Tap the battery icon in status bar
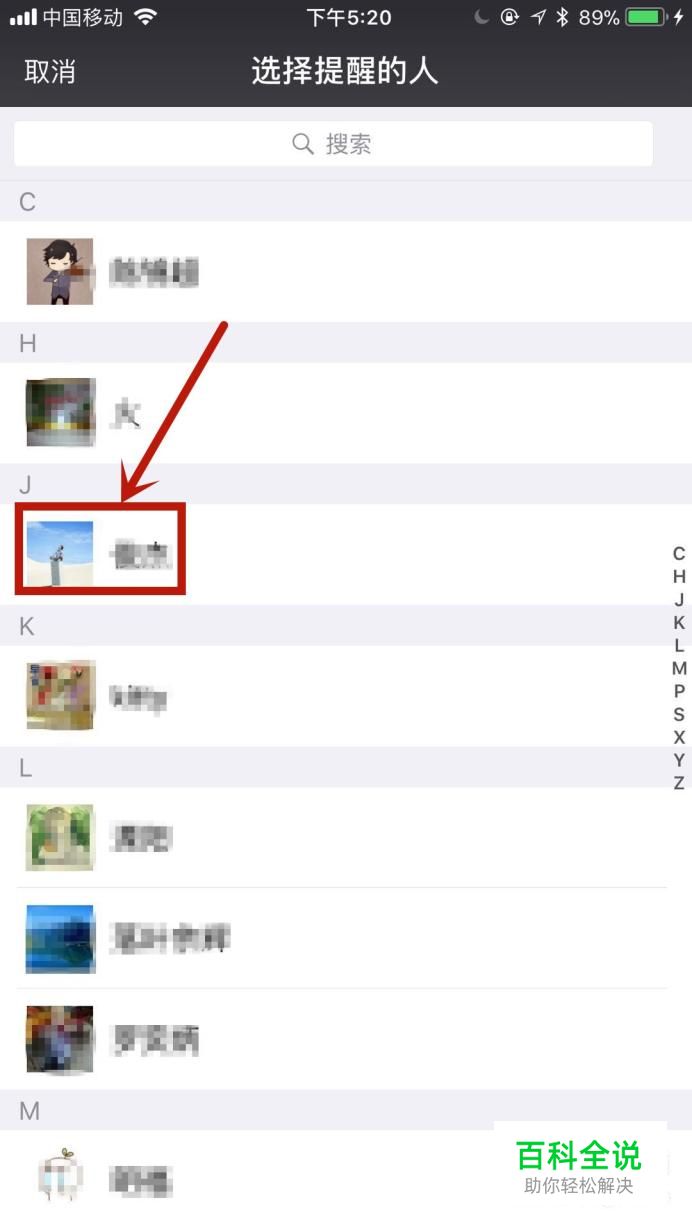This screenshot has width=692, height=1230. pos(646,17)
